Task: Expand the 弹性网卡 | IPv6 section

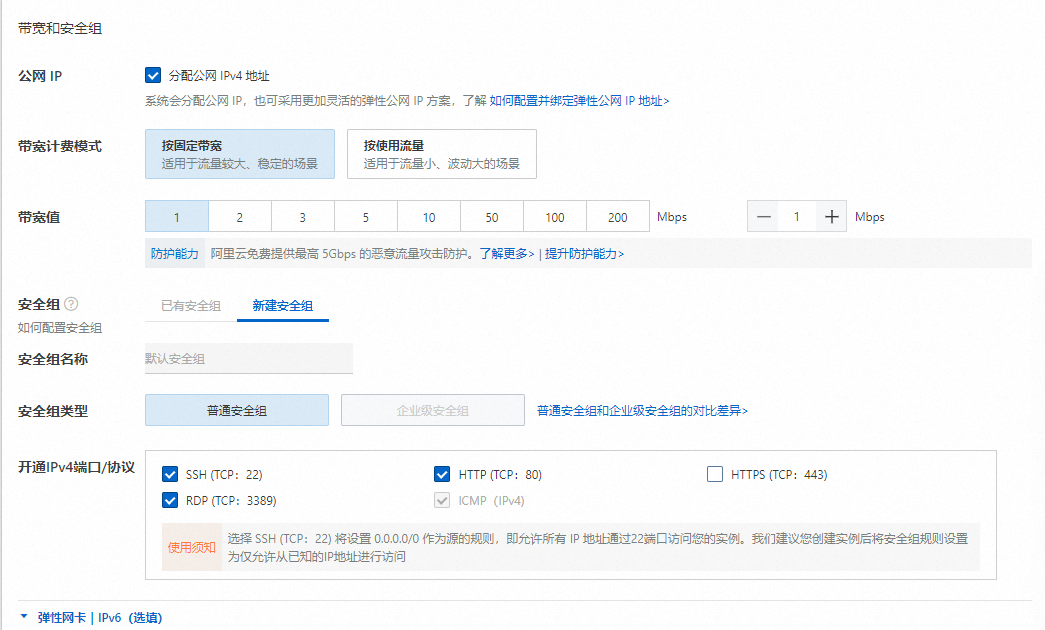Action: pos(90,618)
